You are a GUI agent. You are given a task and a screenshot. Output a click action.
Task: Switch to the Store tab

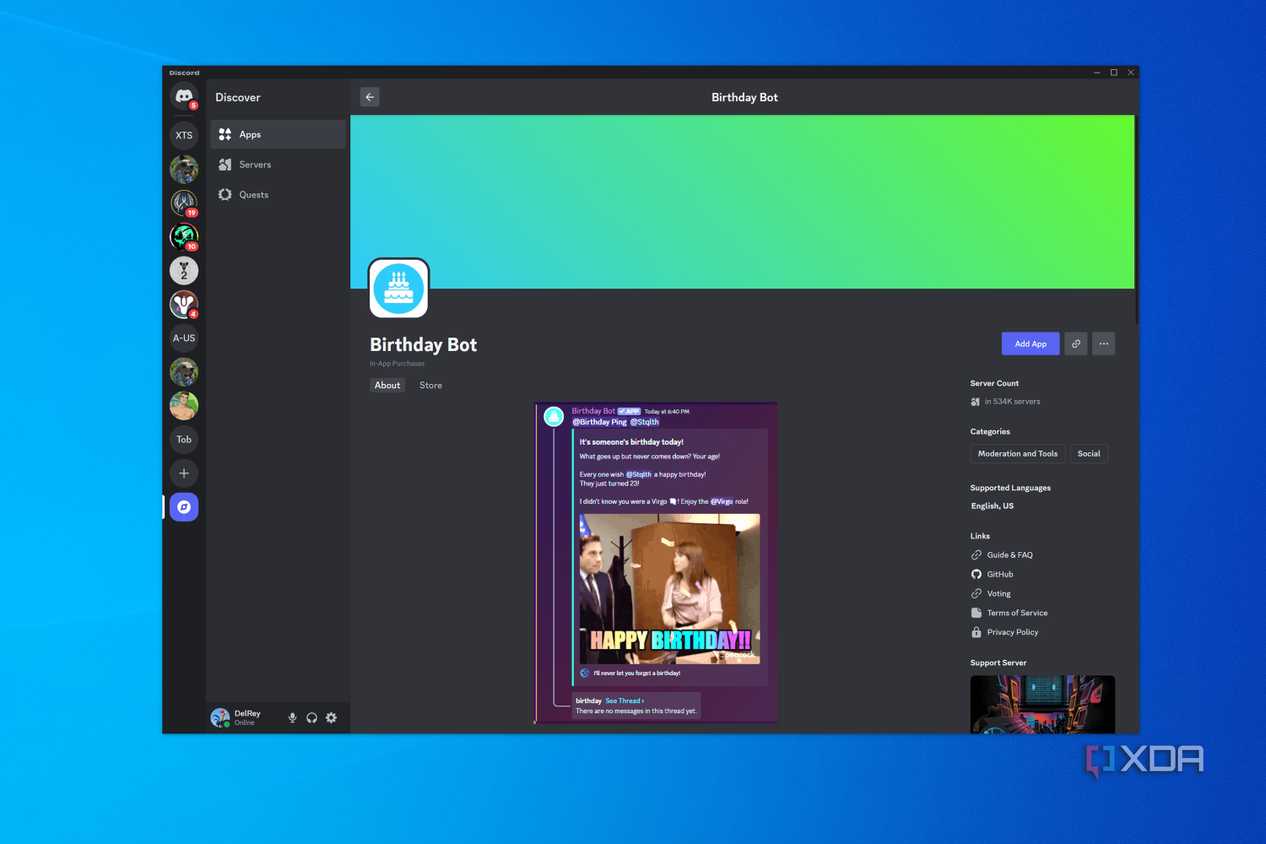click(x=431, y=385)
